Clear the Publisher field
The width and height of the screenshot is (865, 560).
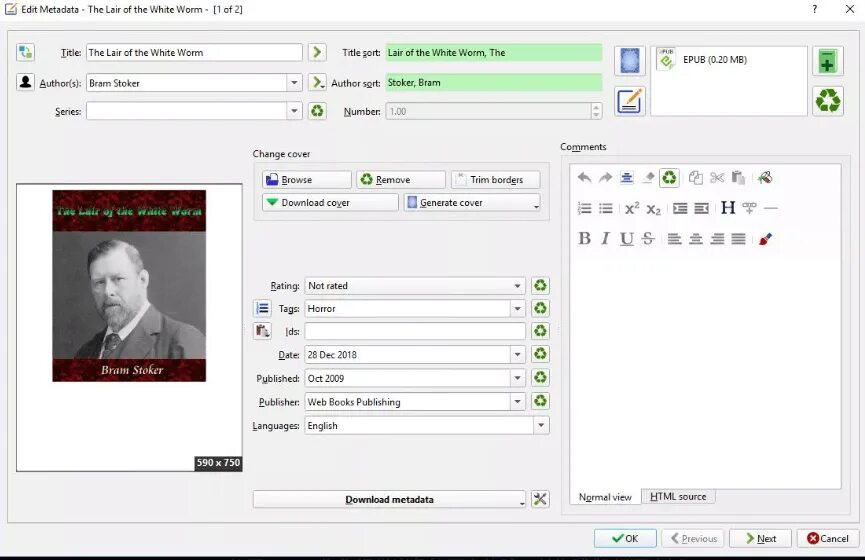tap(541, 401)
